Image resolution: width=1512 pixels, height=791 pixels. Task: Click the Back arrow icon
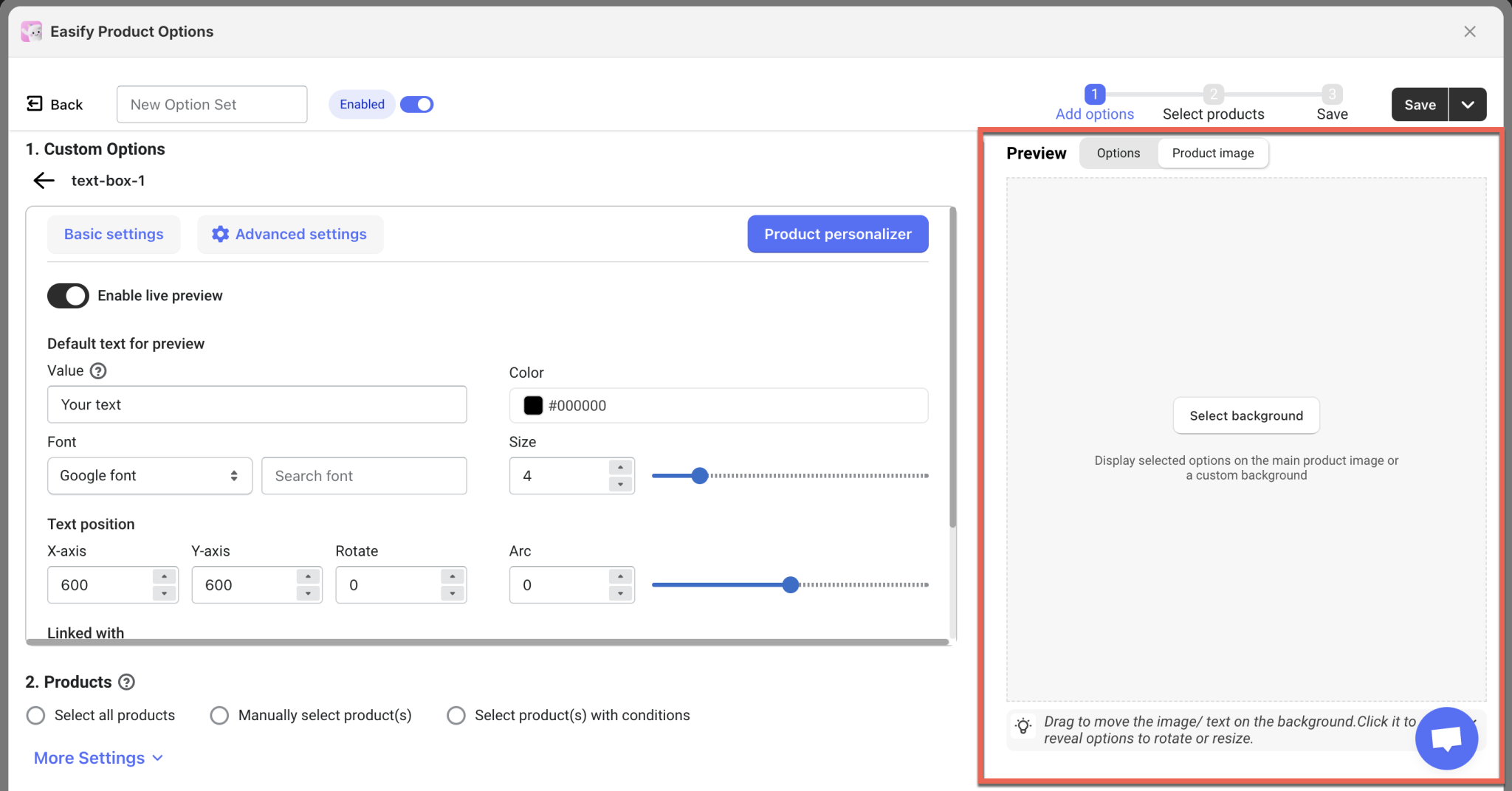[35, 104]
